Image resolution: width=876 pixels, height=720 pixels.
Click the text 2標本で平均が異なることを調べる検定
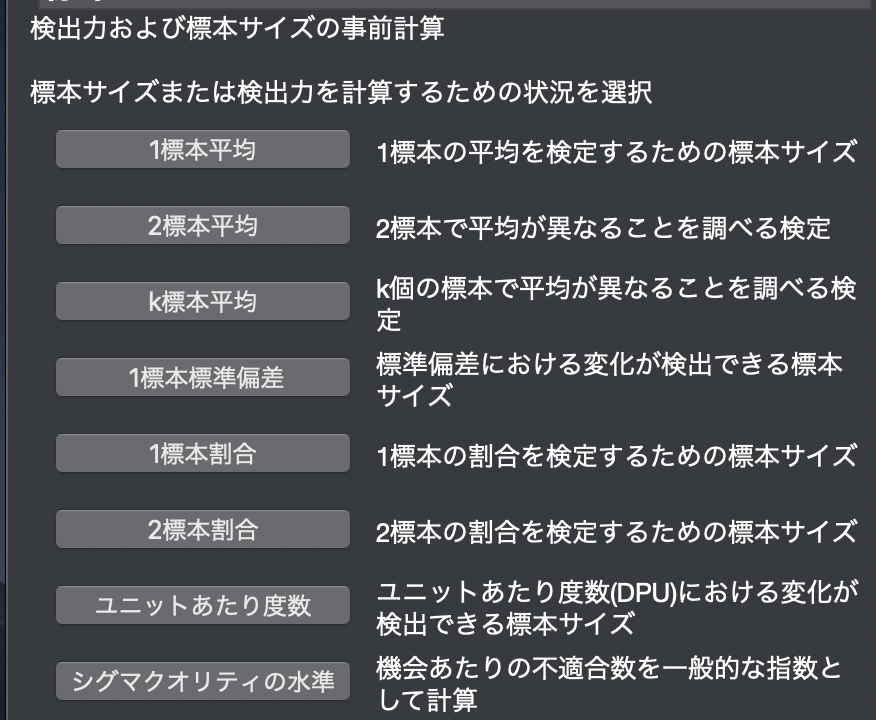(x=603, y=228)
